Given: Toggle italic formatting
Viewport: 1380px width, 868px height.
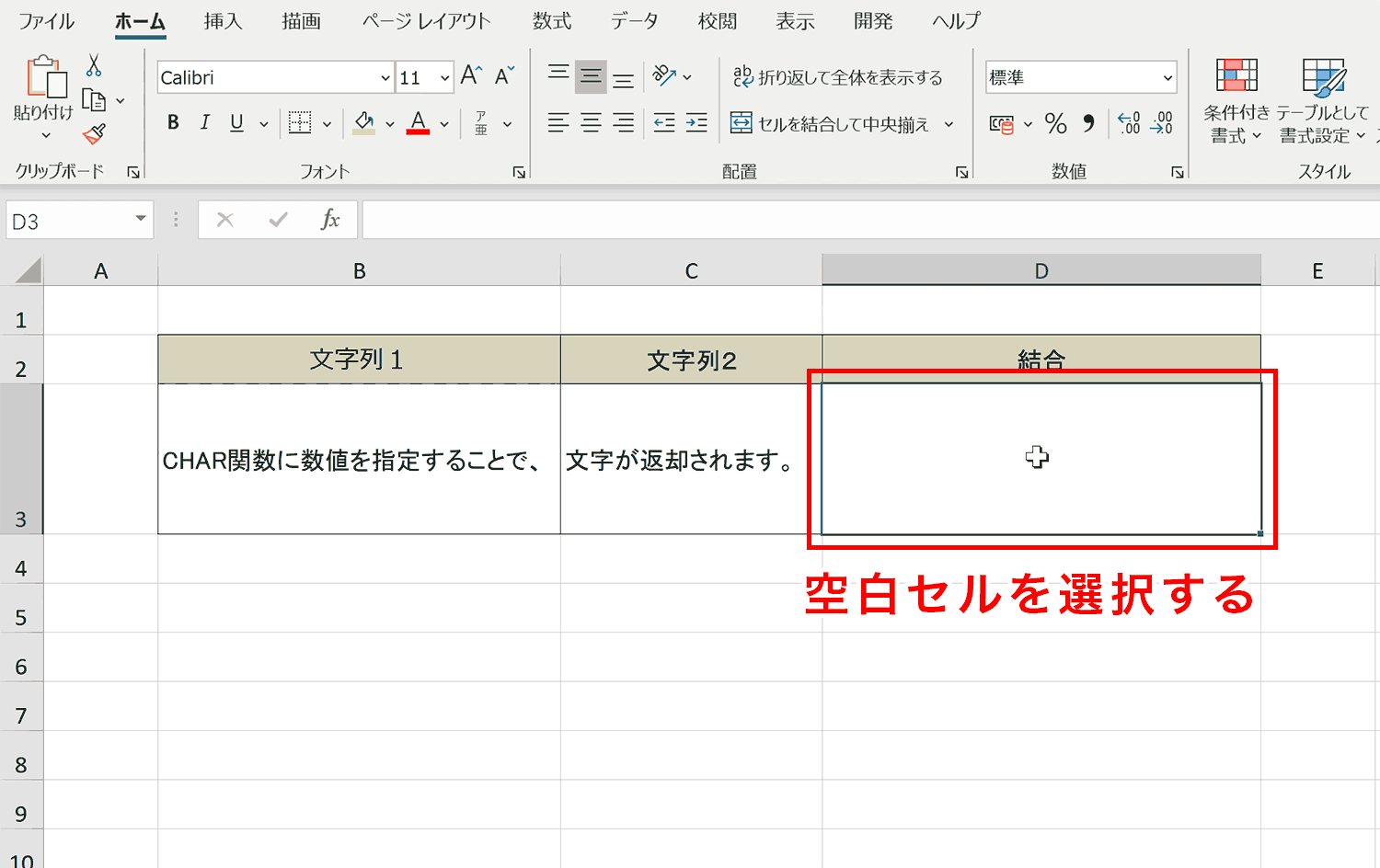Looking at the screenshot, I should (x=205, y=122).
